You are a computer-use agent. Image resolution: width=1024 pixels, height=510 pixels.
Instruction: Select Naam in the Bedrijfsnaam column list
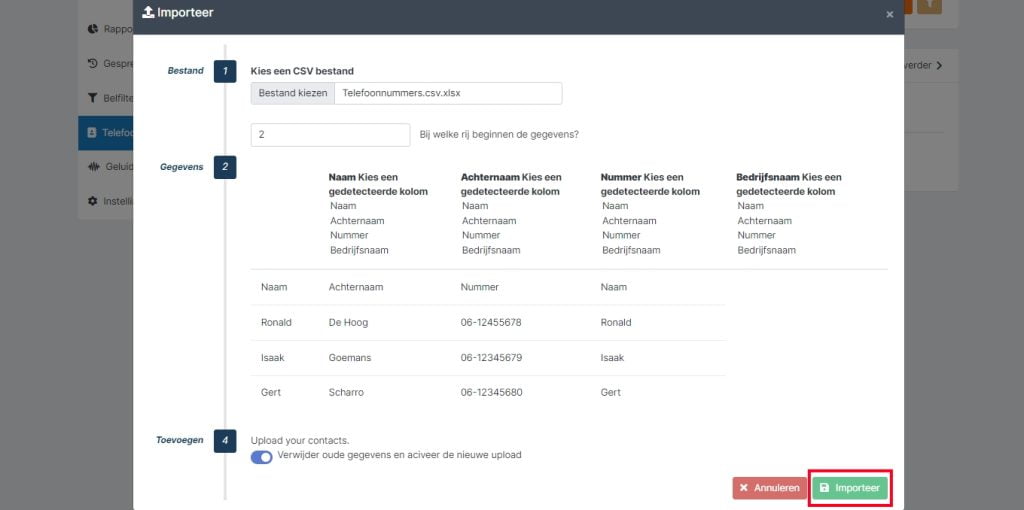750,206
